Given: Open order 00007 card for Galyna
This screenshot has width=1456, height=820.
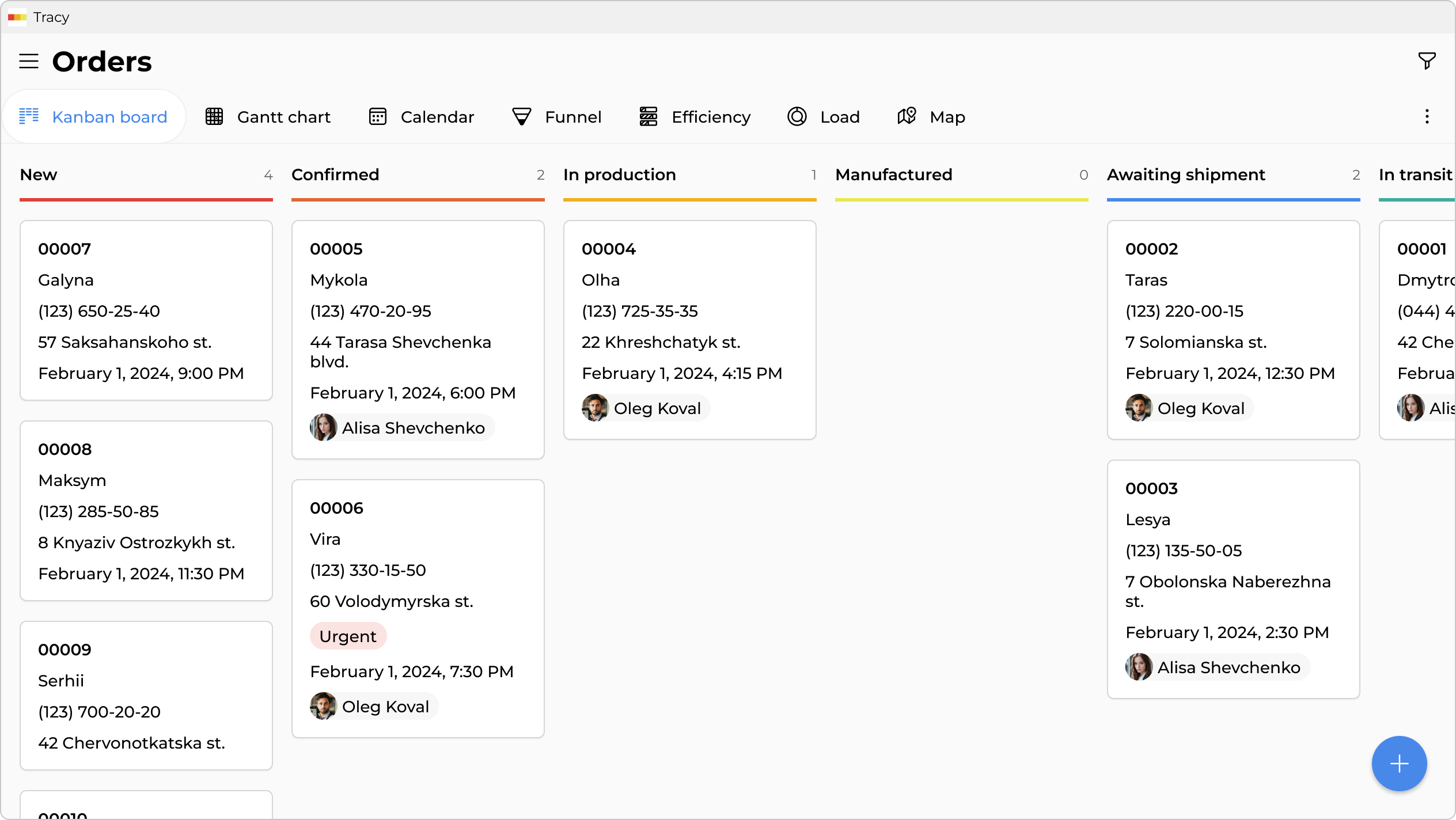Looking at the screenshot, I should [146, 310].
